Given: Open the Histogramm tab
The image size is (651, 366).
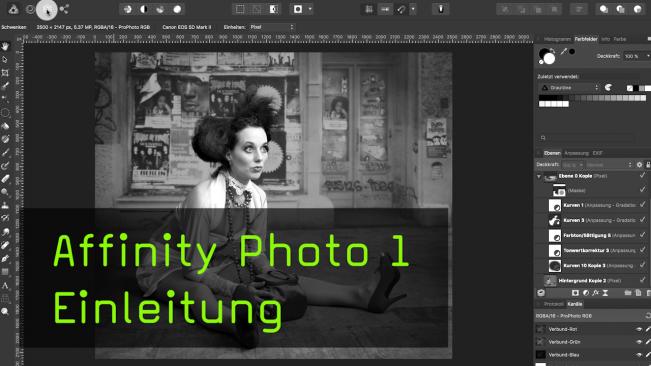Looking at the screenshot, I should (x=557, y=39).
